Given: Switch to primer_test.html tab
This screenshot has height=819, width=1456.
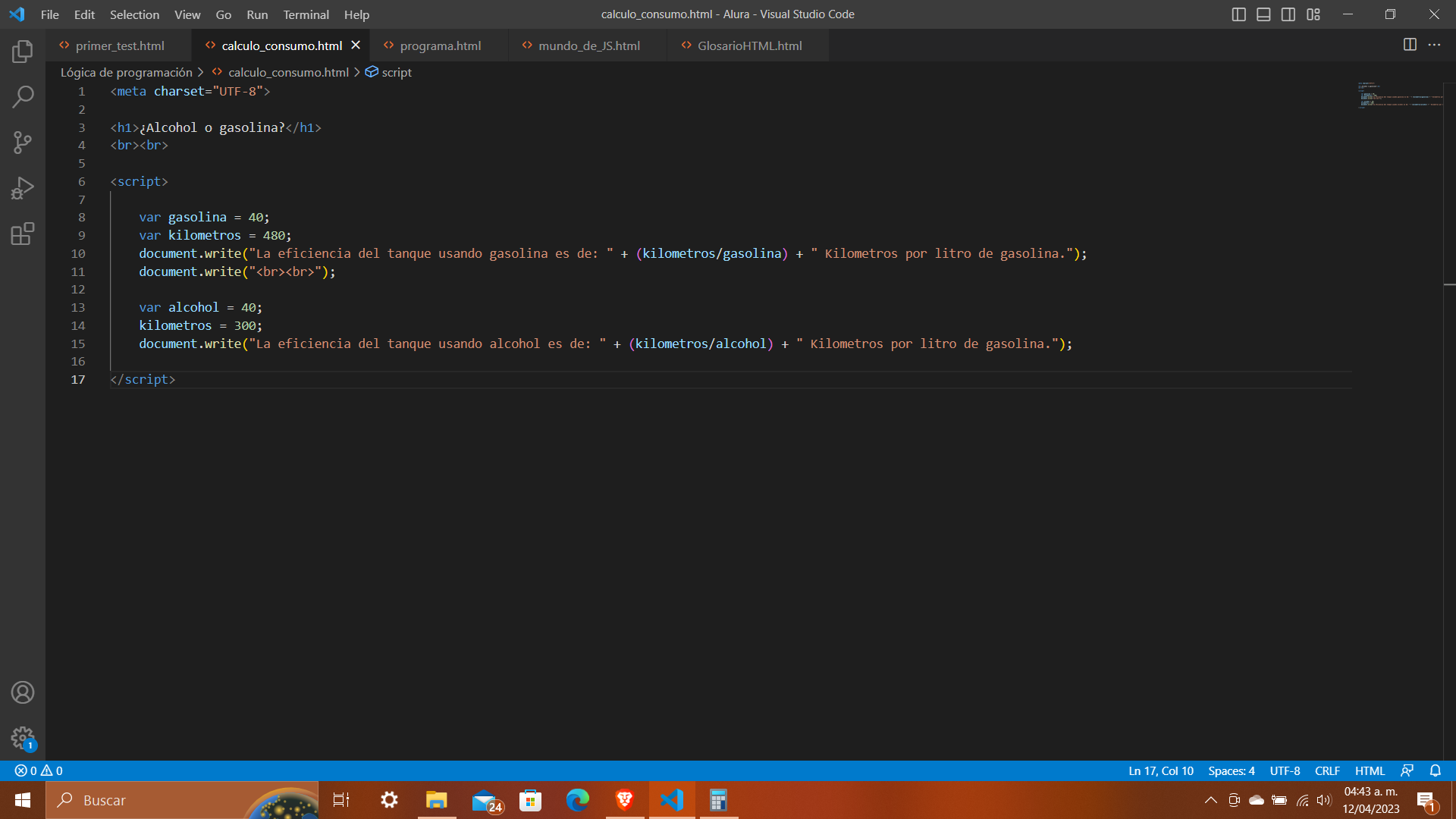Looking at the screenshot, I should pos(119,45).
